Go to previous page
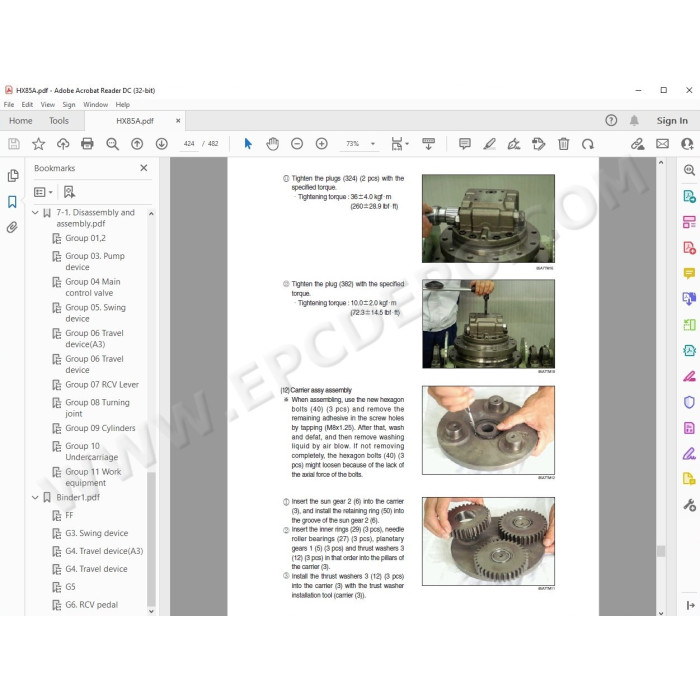The image size is (700, 700). tap(137, 144)
